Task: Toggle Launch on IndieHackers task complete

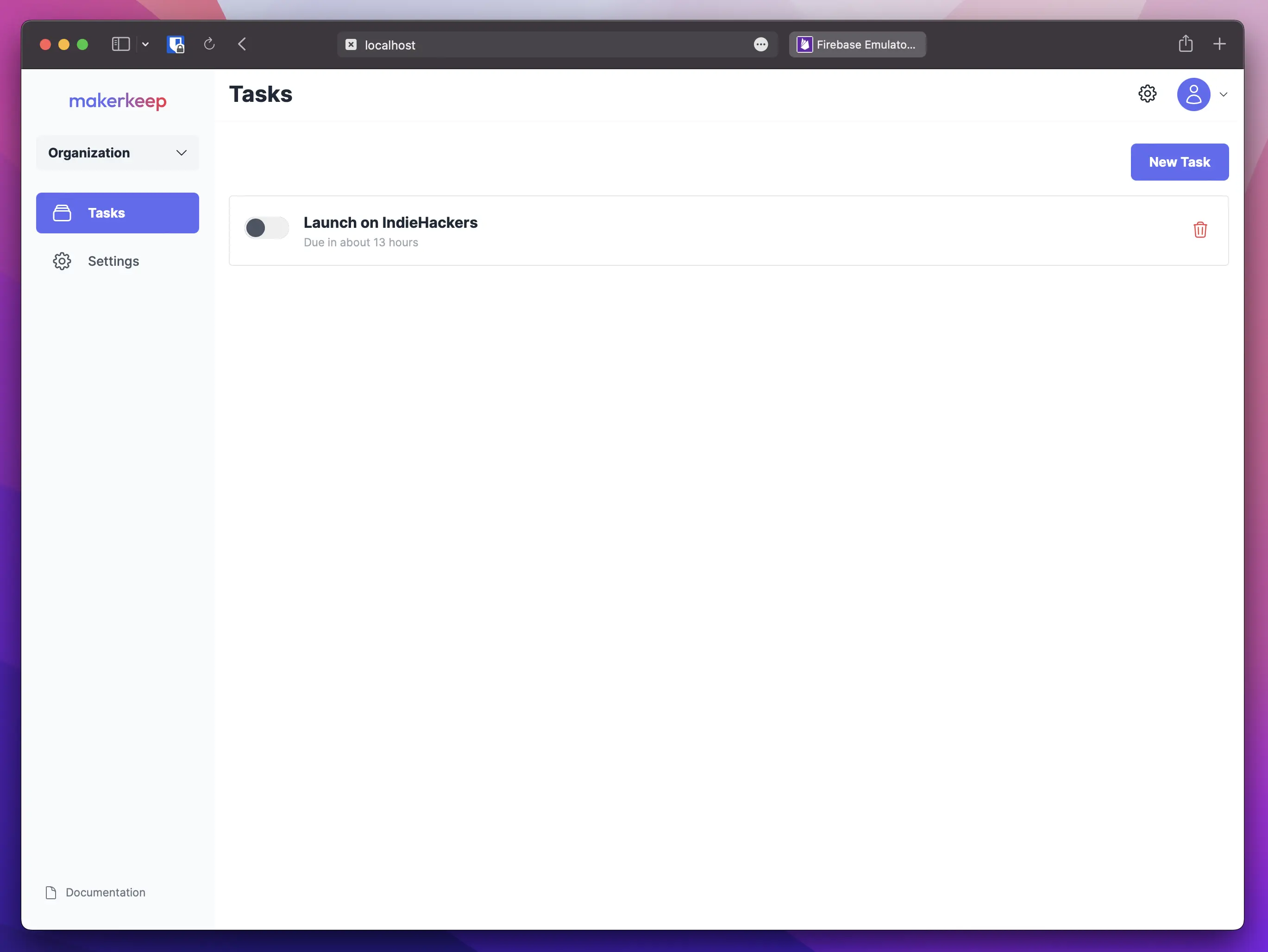Action: tap(267, 228)
